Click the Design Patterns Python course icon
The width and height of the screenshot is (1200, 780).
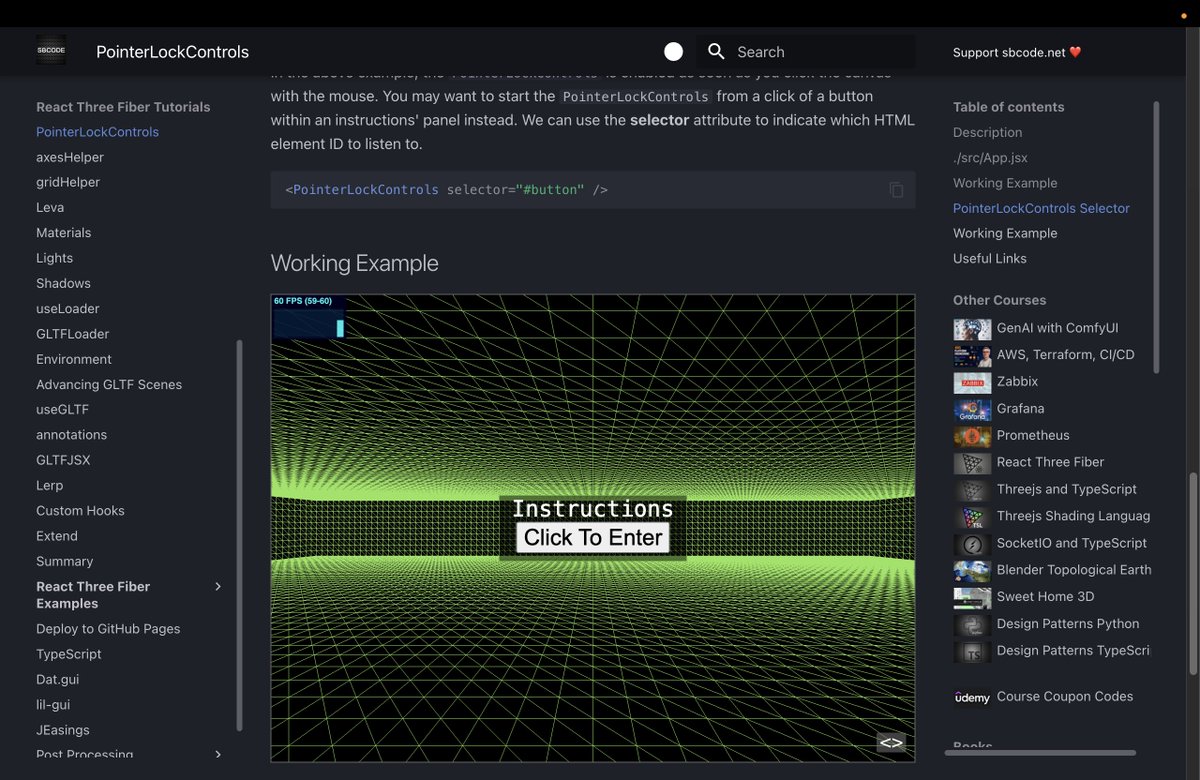point(972,624)
